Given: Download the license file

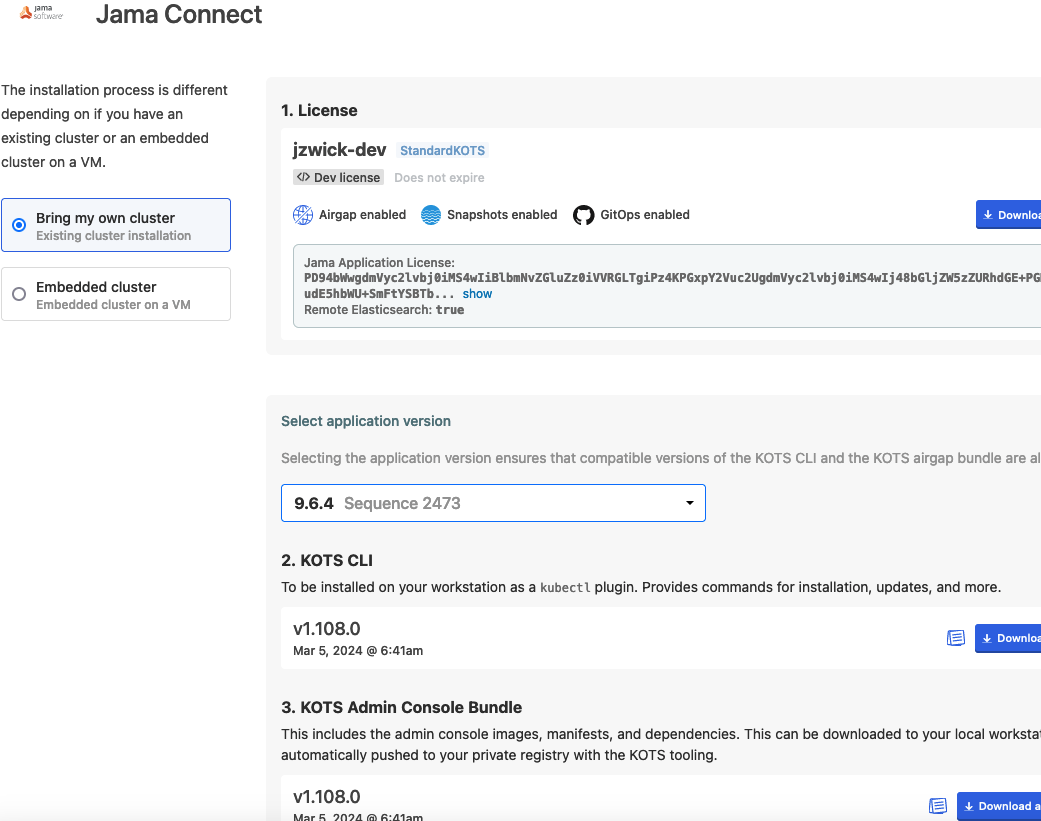Looking at the screenshot, I should coord(1009,215).
